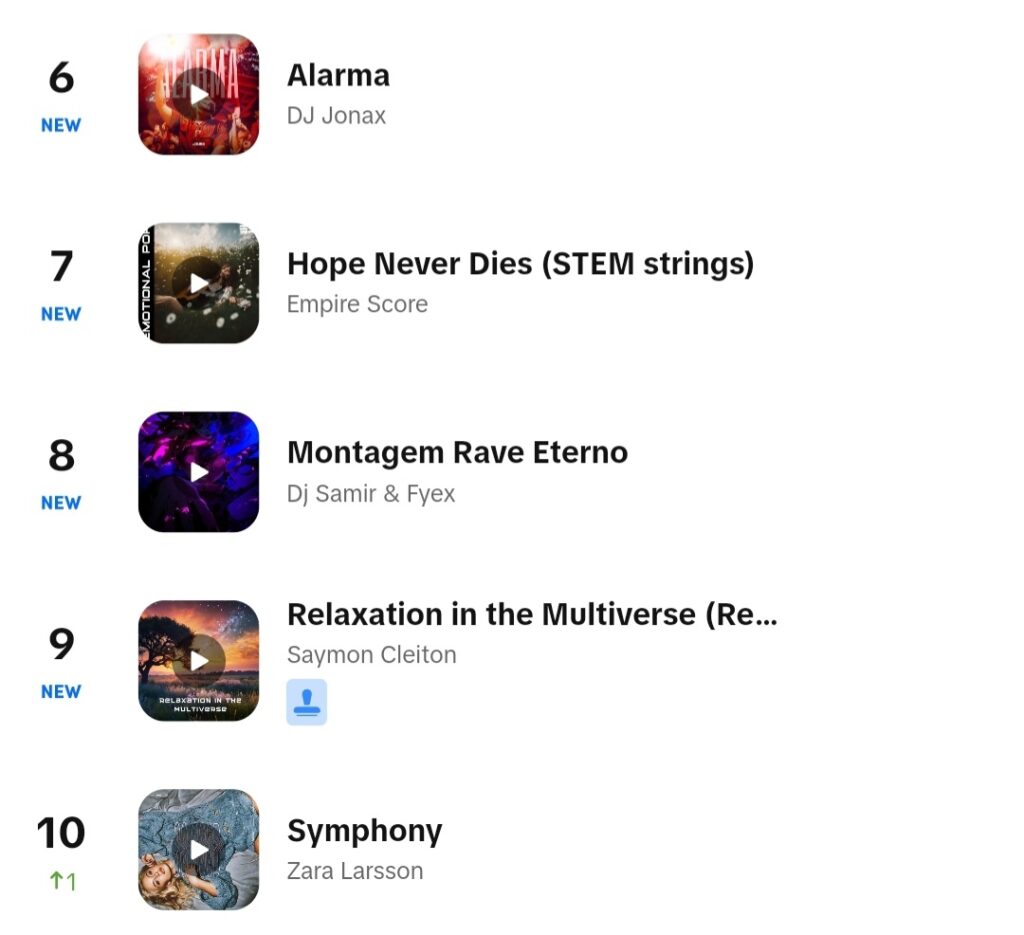1024x935 pixels.
Task: Play Relaxation in the Multiverse preview
Action: click(x=199, y=661)
